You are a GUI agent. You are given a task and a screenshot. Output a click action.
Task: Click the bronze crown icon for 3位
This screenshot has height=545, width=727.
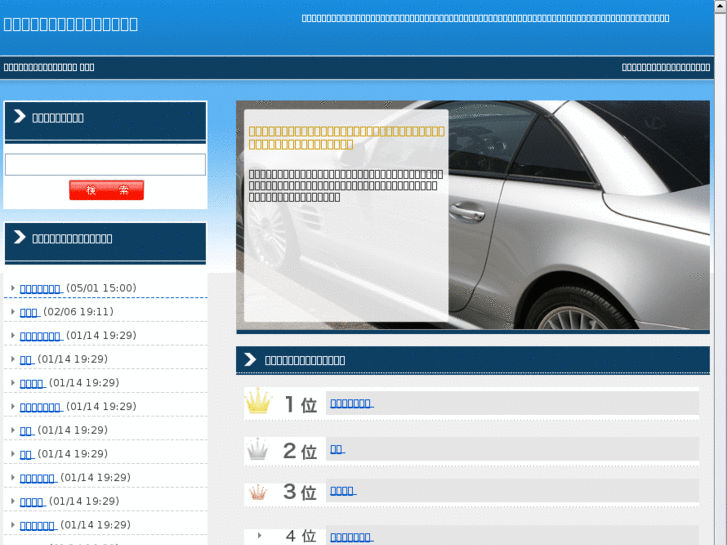tap(258, 492)
